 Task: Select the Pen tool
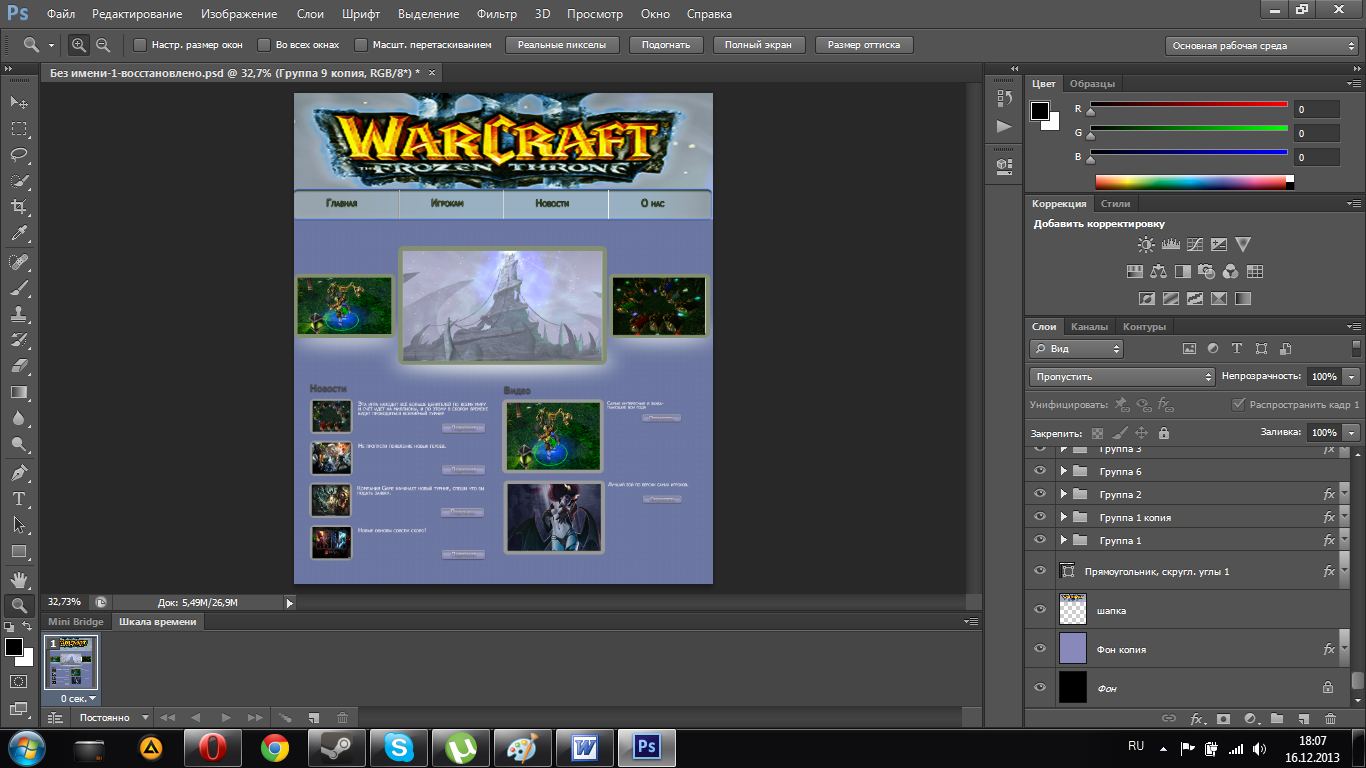coord(19,473)
